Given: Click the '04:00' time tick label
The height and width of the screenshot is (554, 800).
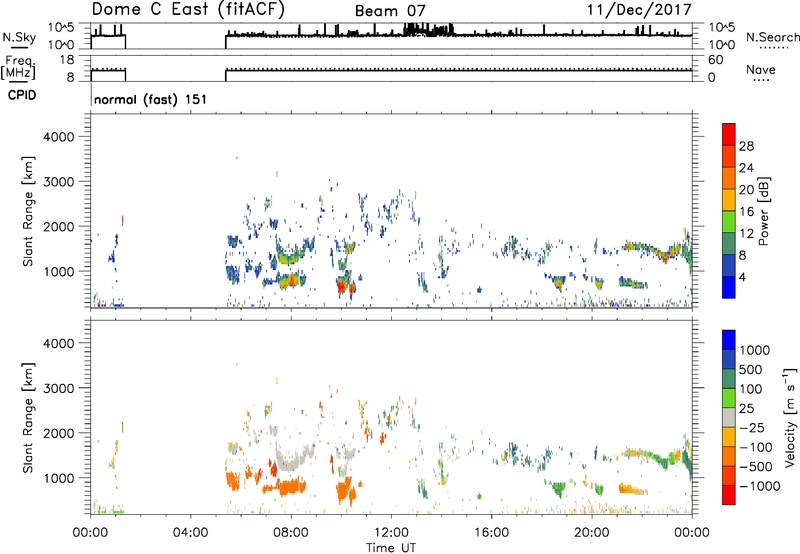Looking at the screenshot, I should pyautogui.click(x=190, y=533).
